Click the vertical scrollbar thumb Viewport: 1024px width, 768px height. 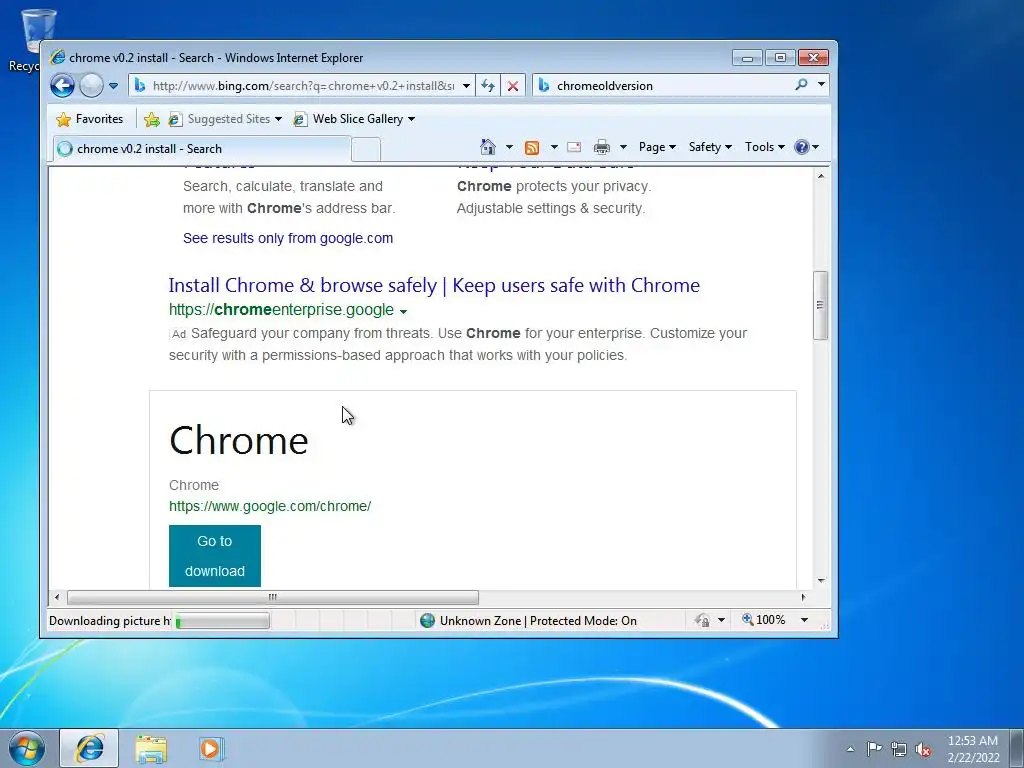821,305
